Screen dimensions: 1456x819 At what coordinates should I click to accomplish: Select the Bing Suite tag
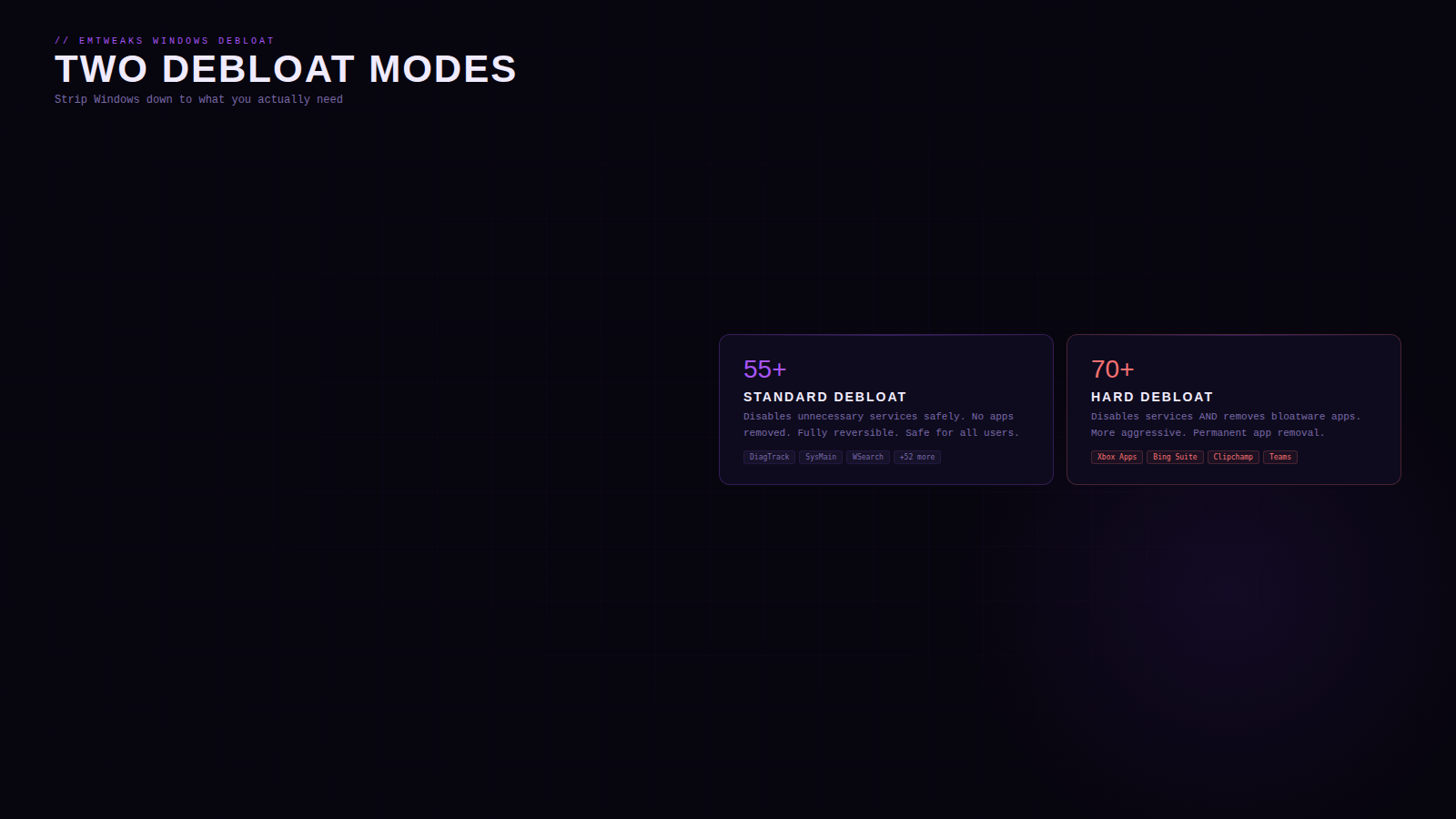click(1175, 457)
